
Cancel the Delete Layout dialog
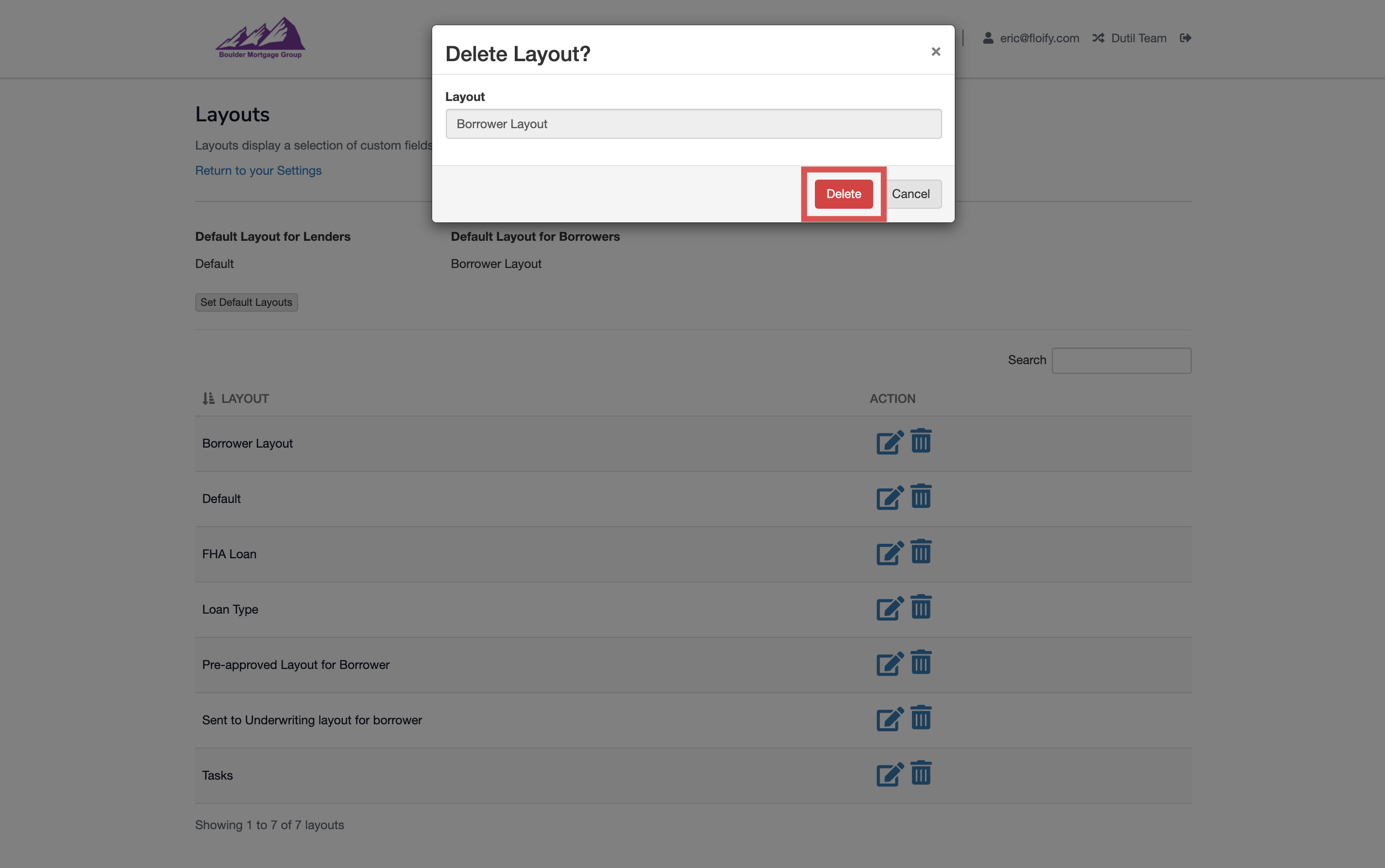[911, 194]
